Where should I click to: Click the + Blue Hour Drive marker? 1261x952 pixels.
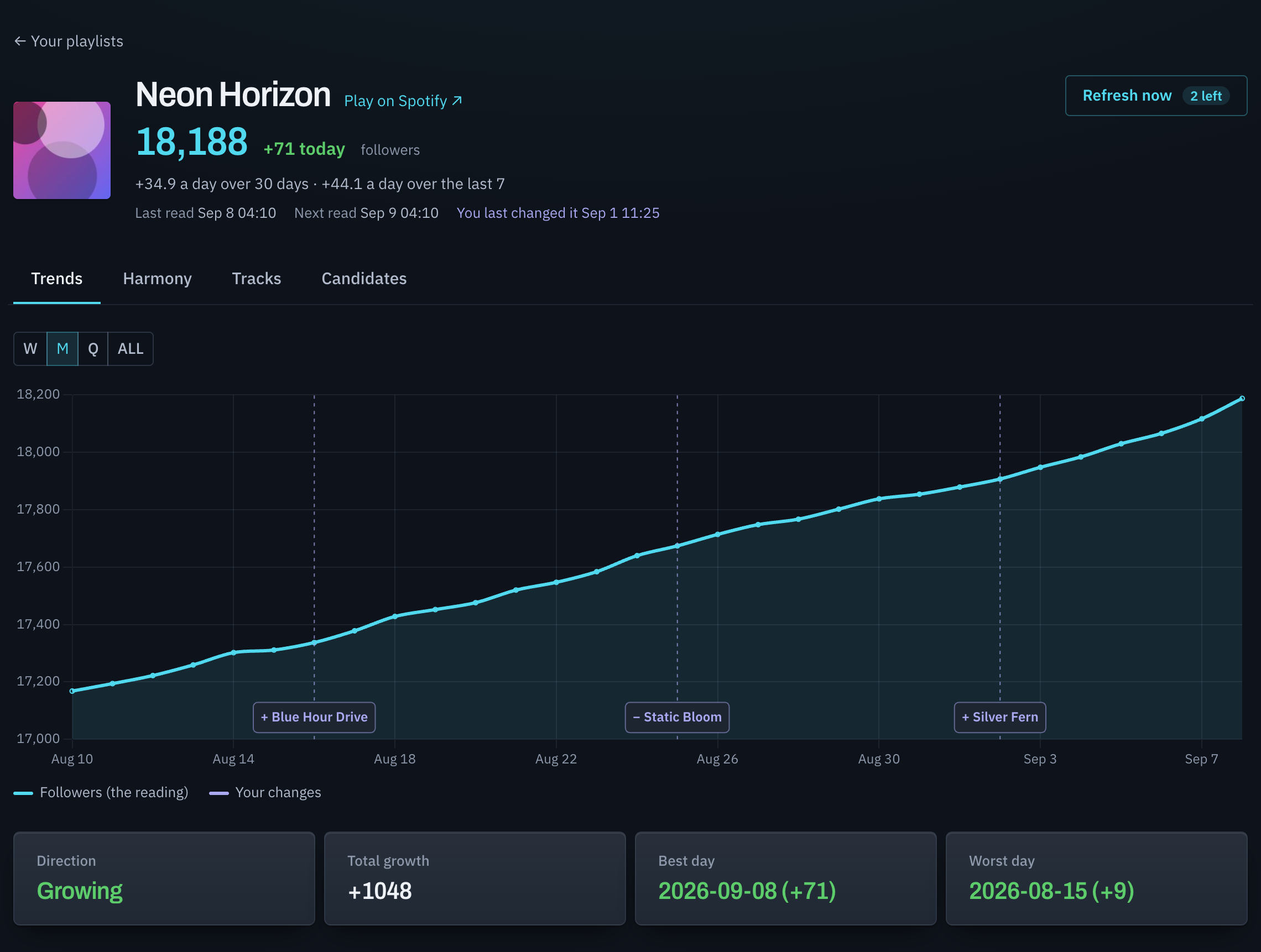tap(314, 717)
